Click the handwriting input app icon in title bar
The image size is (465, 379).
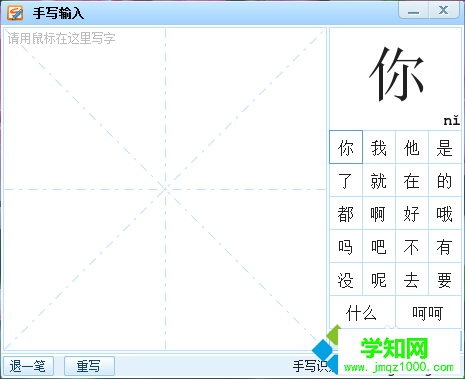coord(15,13)
